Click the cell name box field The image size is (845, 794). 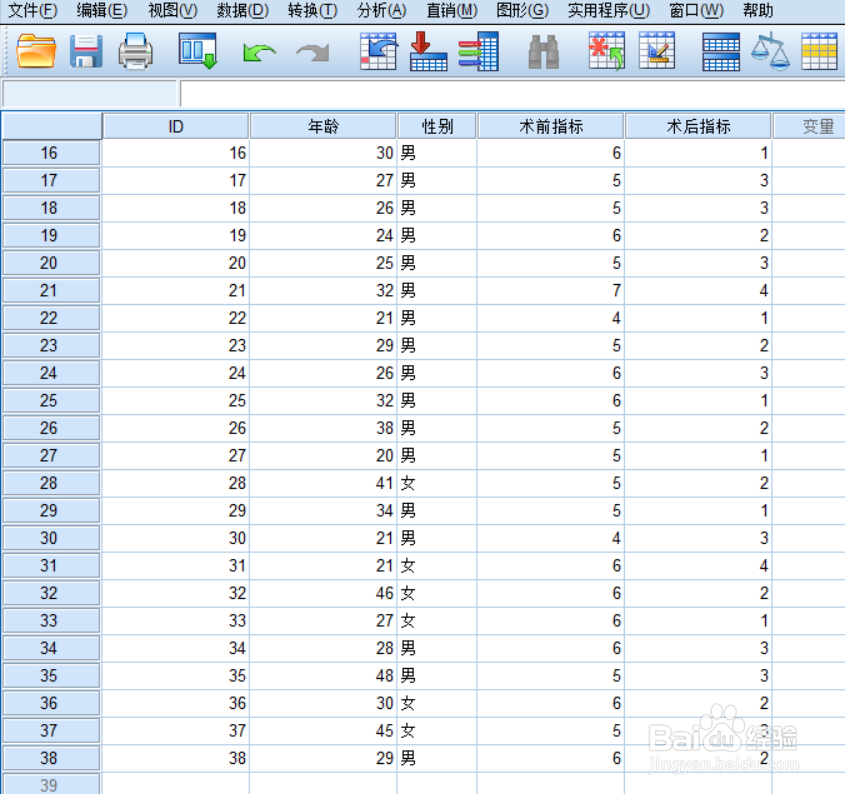89,94
